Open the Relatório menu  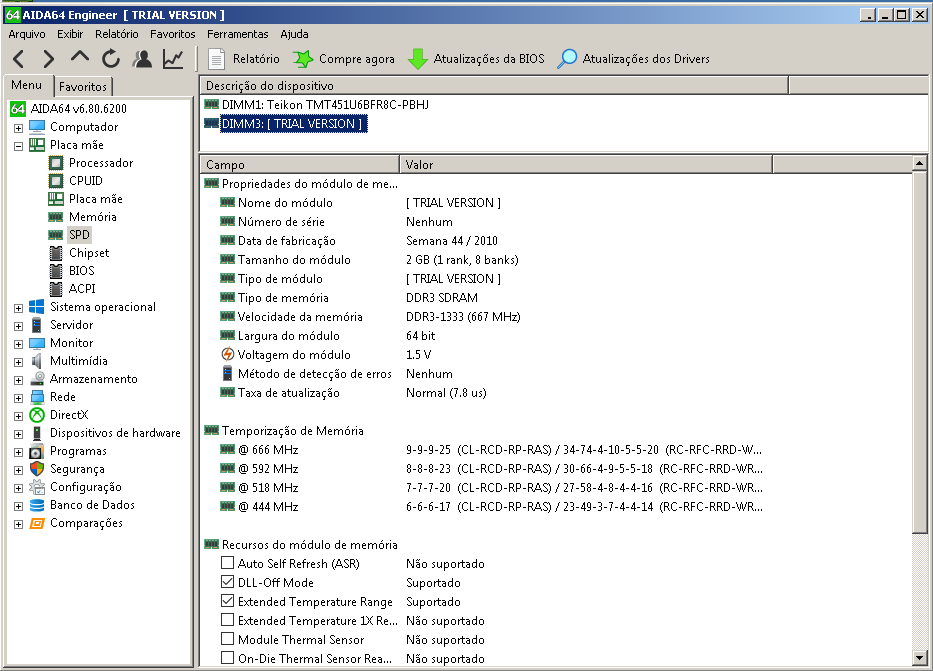tap(117, 34)
